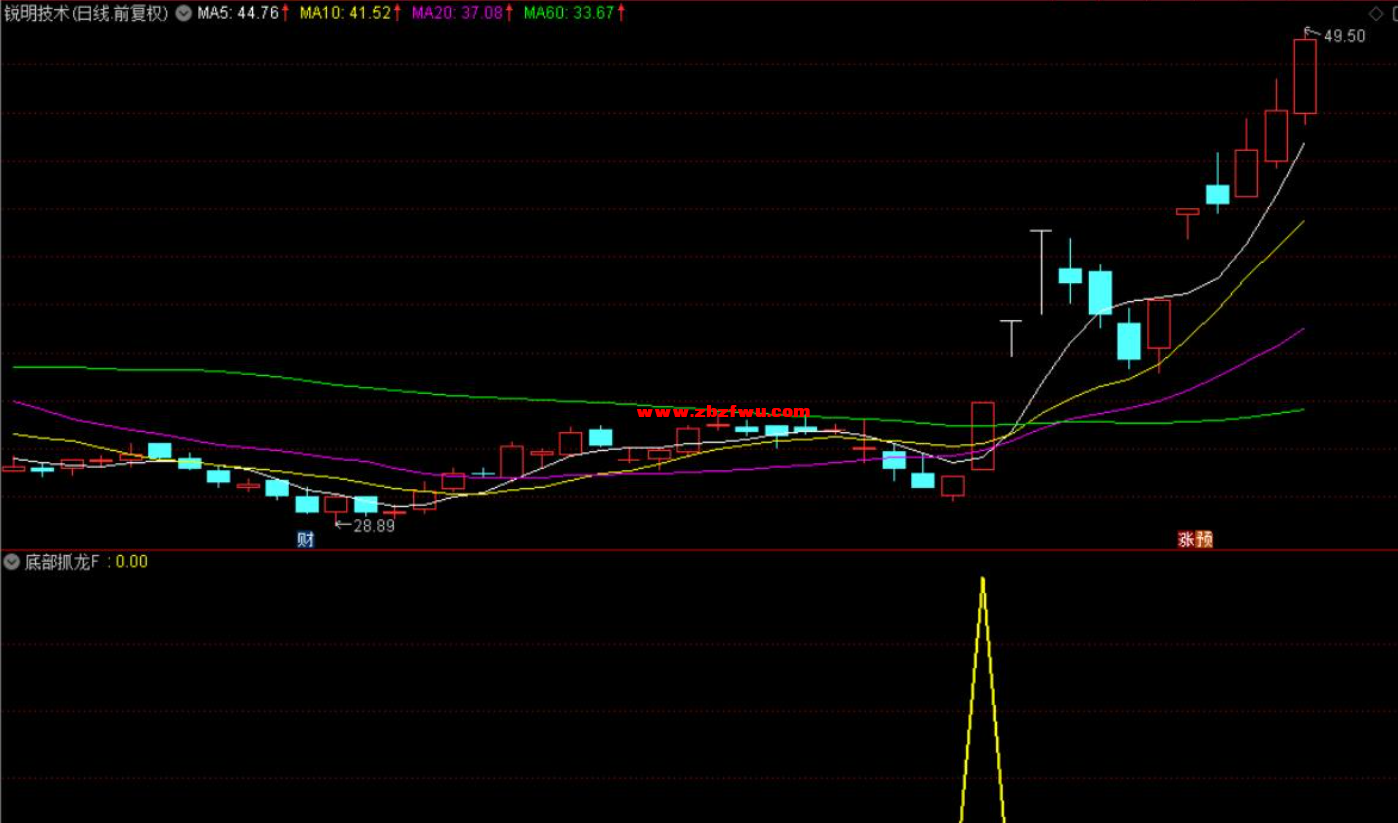The height and width of the screenshot is (823, 1398).
Task: Click the diamond icon at top-right corner
Action: [1377, 13]
